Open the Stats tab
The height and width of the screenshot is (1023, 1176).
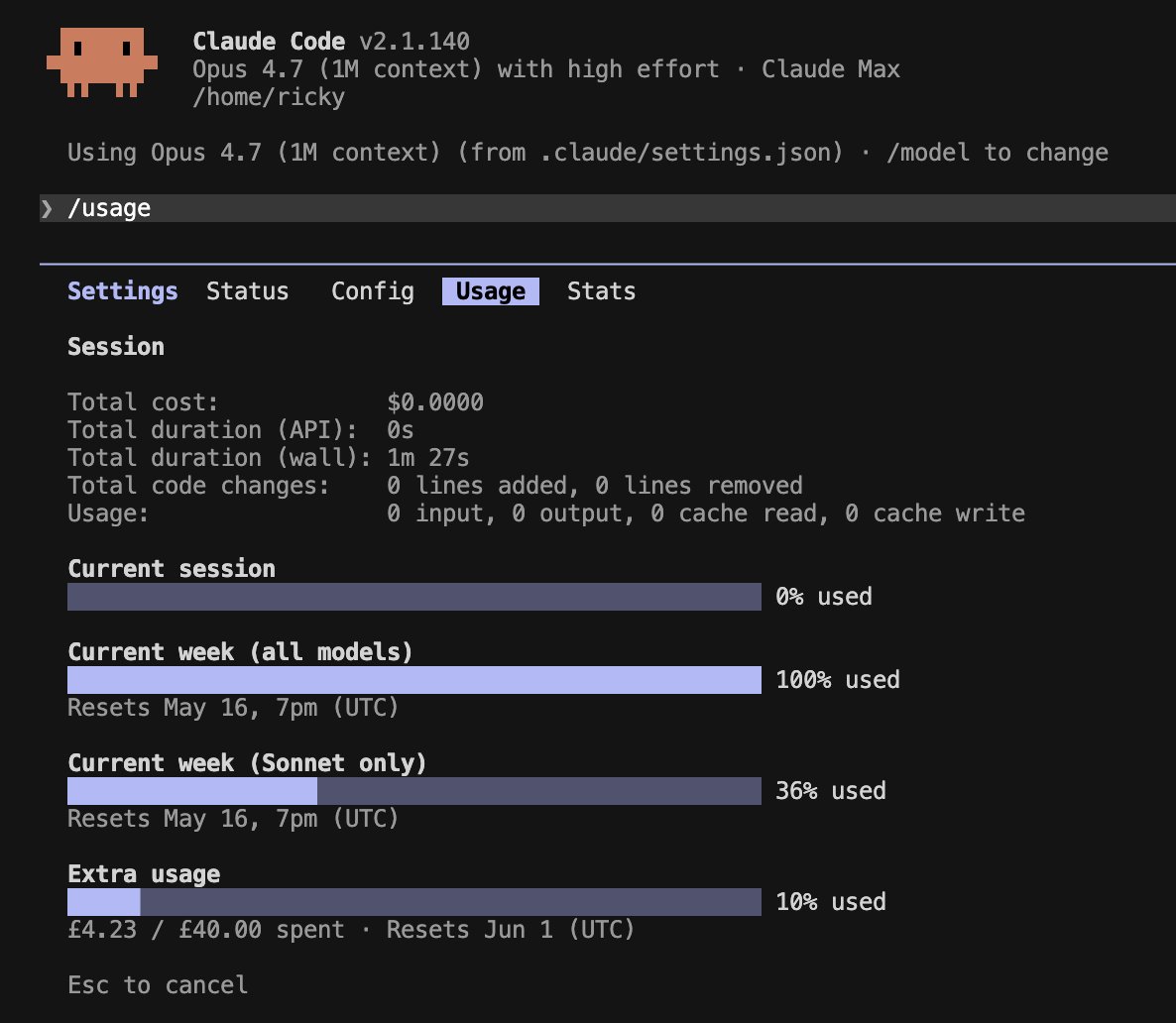(602, 291)
